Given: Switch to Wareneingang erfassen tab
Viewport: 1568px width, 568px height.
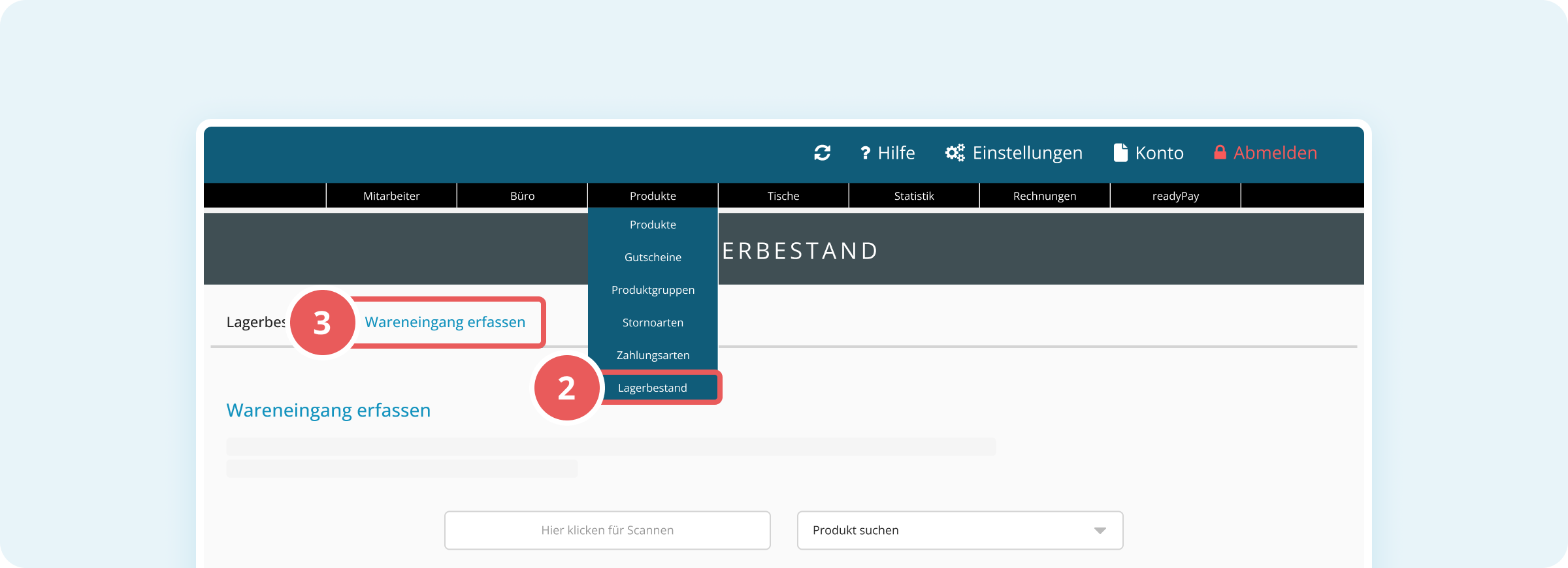Looking at the screenshot, I should 445,322.
